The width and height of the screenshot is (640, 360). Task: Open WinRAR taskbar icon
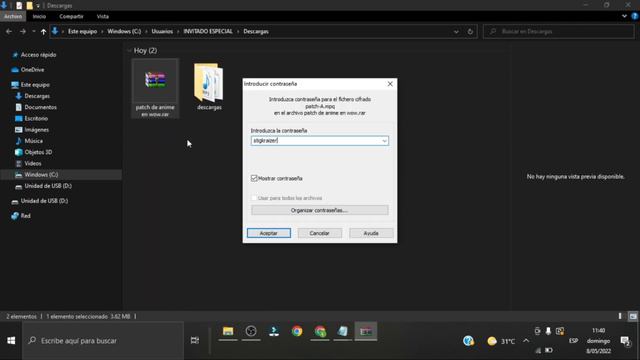click(366, 331)
